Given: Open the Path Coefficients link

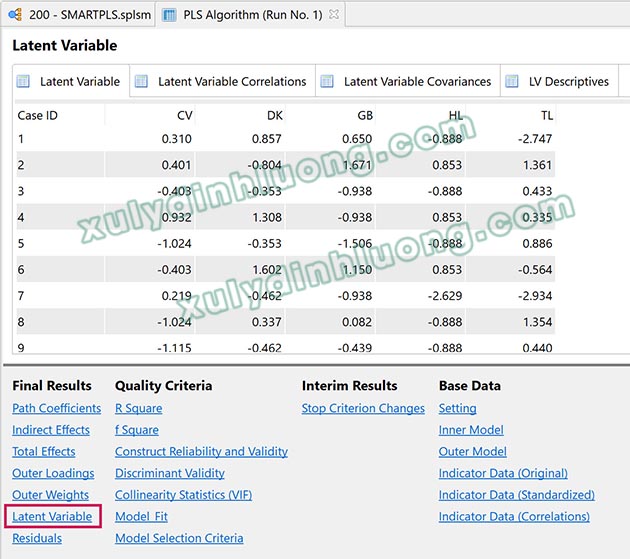Looking at the screenshot, I should tap(56, 408).
